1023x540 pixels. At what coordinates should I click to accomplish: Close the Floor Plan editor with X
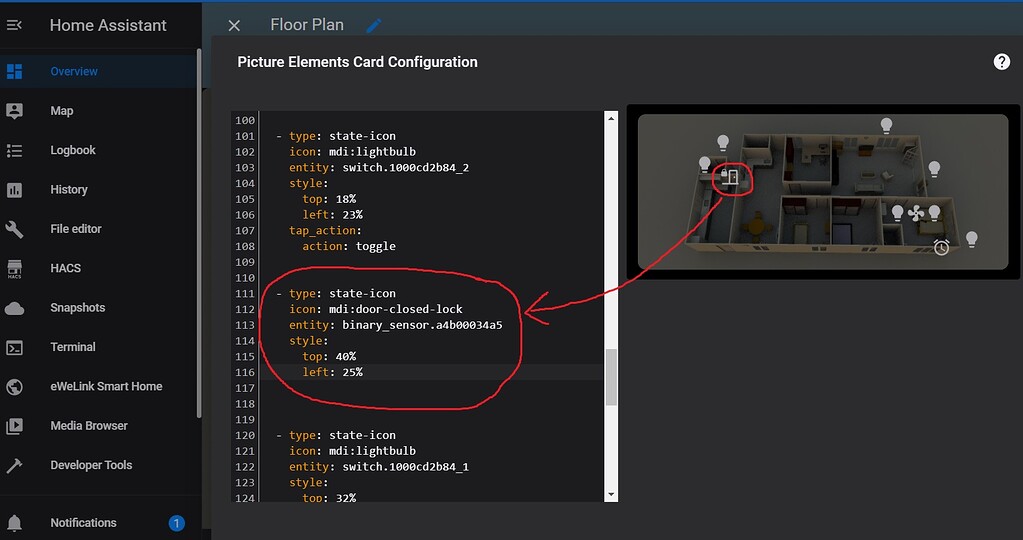point(234,25)
